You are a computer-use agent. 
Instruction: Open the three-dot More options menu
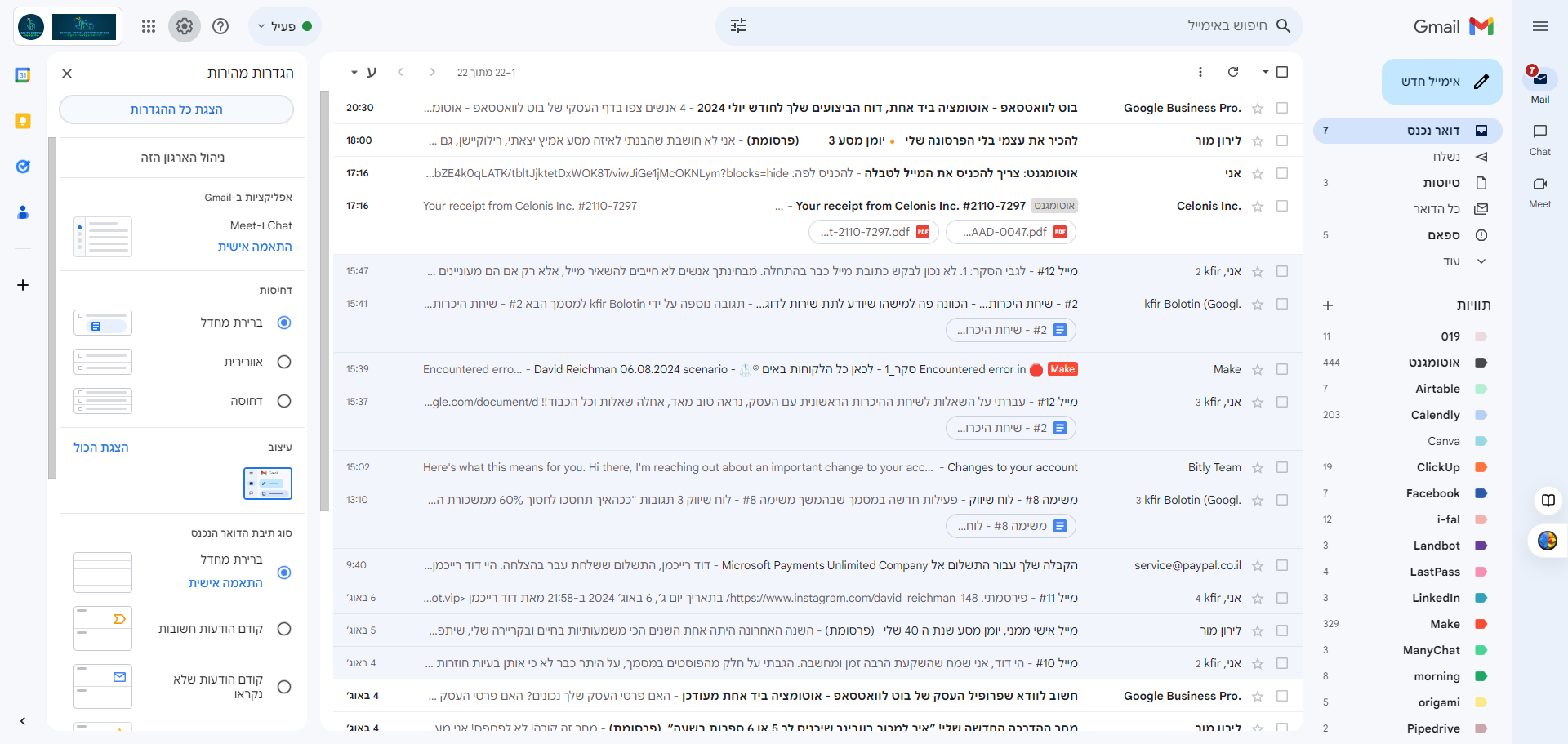point(1200,72)
